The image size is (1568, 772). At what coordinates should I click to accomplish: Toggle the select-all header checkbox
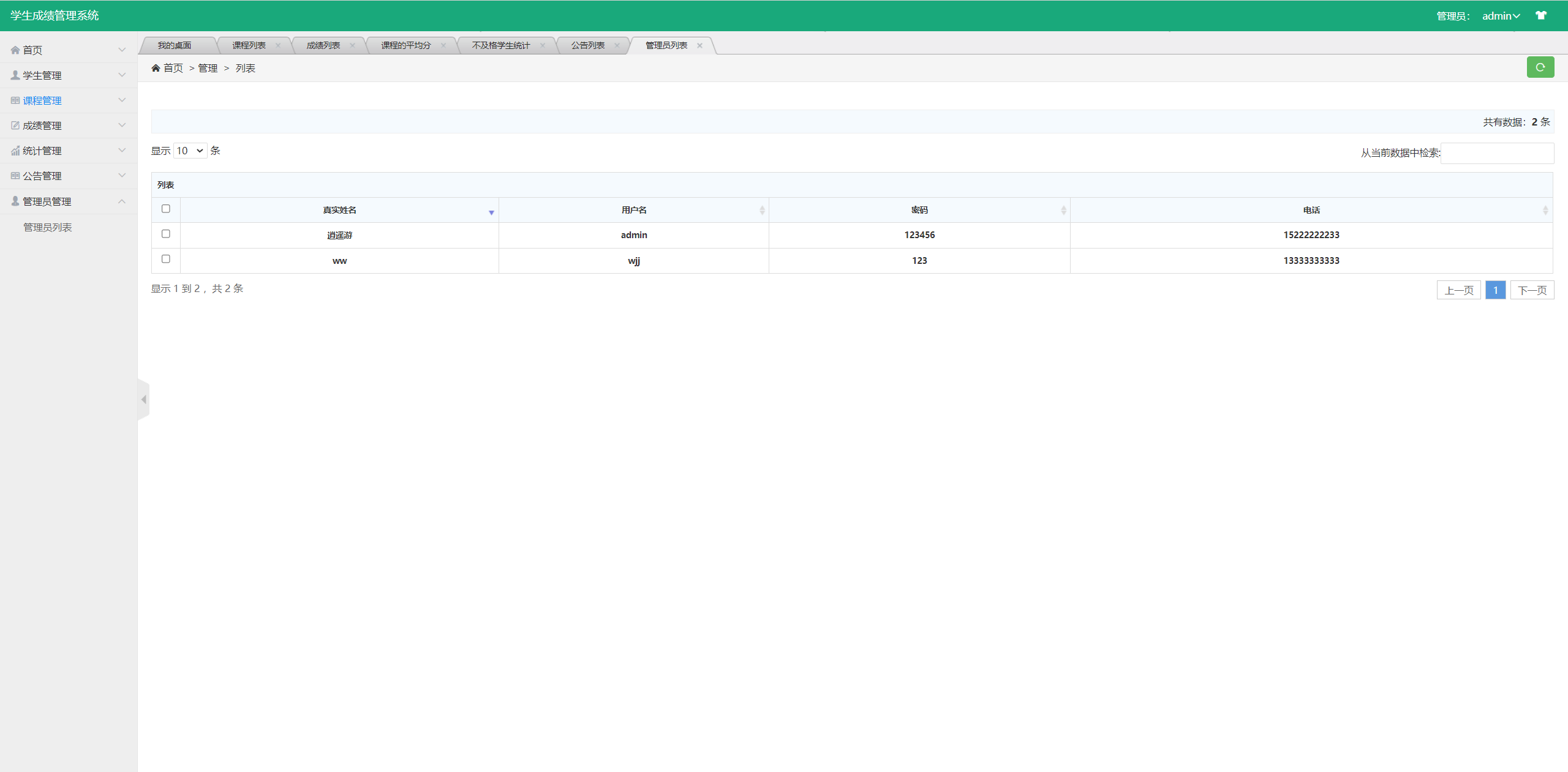point(165,209)
